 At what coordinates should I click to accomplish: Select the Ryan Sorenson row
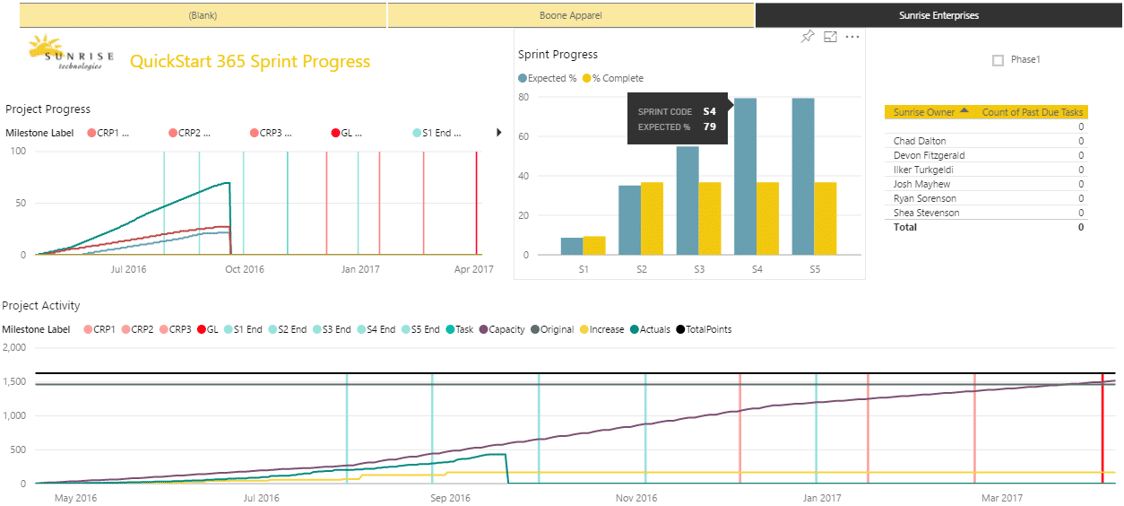tap(986, 198)
